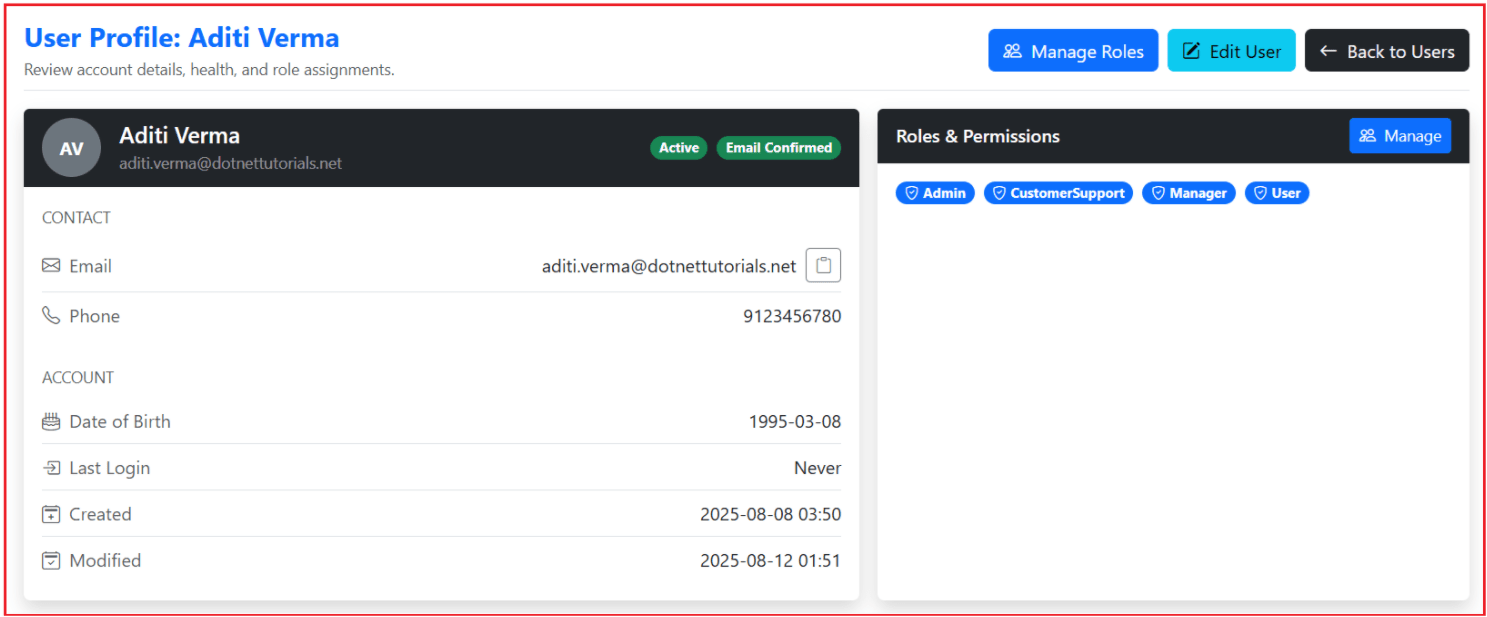Click the people icon inside Manage Roles button

point(1013,50)
